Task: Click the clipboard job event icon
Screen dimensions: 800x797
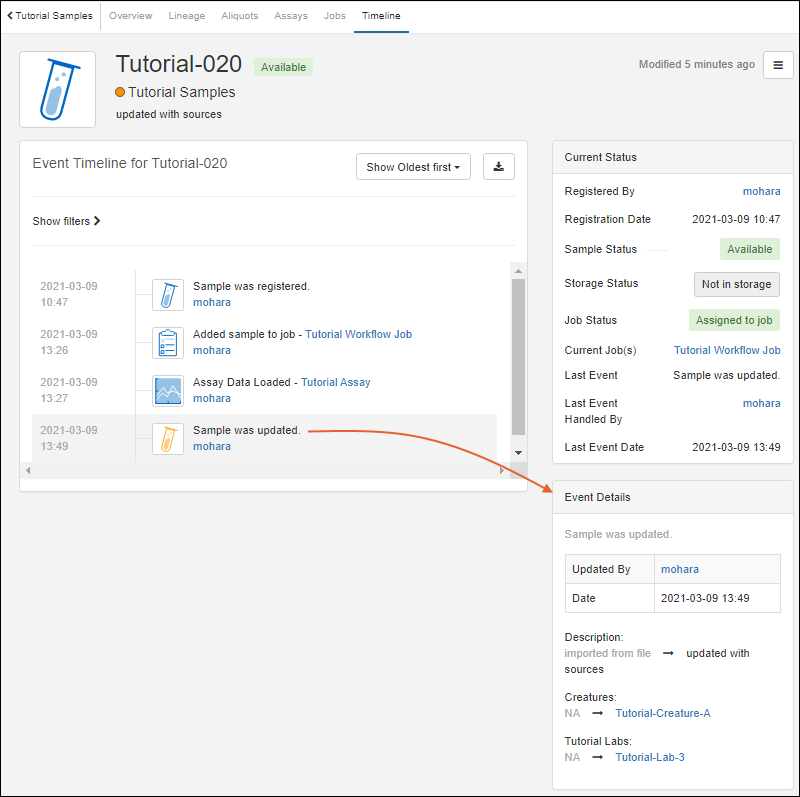Action: pos(168,342)
